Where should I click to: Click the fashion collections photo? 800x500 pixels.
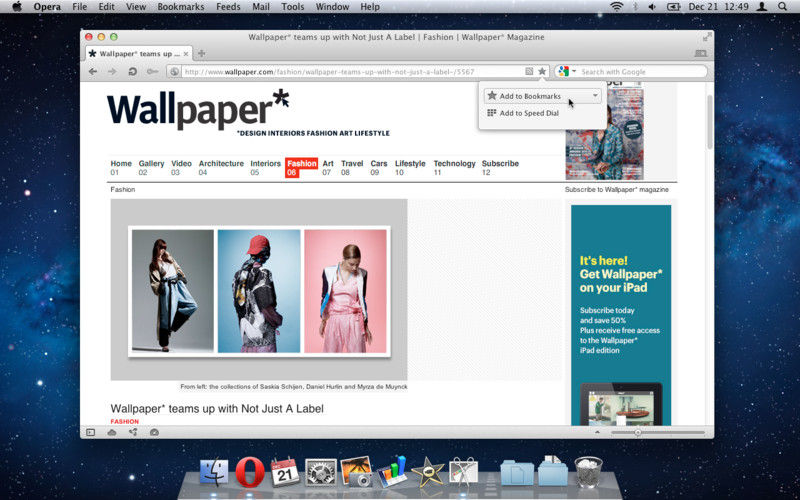pos(259,291)
